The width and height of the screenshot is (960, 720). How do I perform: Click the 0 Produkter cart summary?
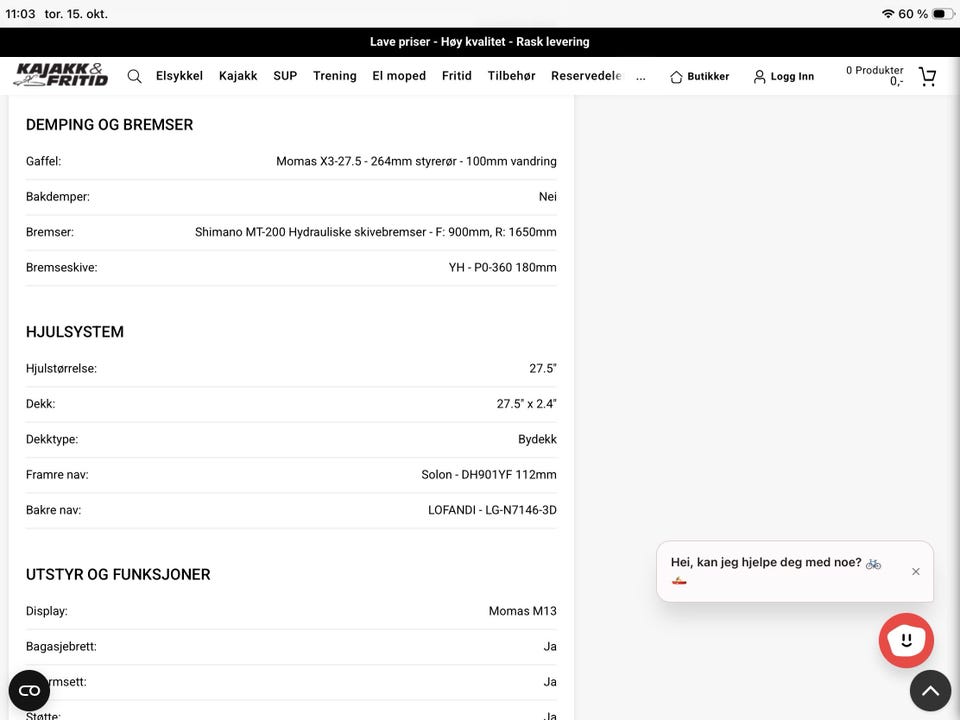pos(874,76)
